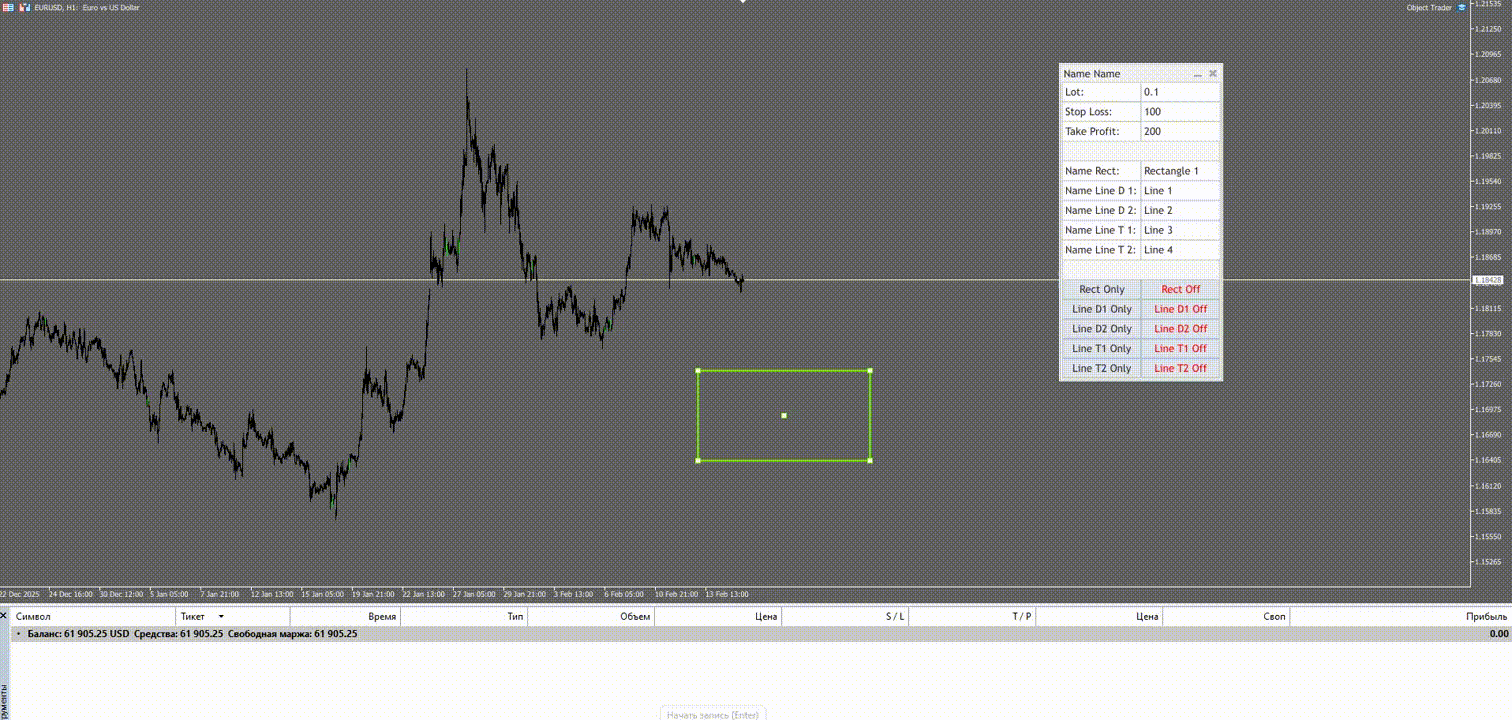Click the 1.20965 price scale label
This screenshot has height=720, width=1512.
click(x=1488, y=54)
